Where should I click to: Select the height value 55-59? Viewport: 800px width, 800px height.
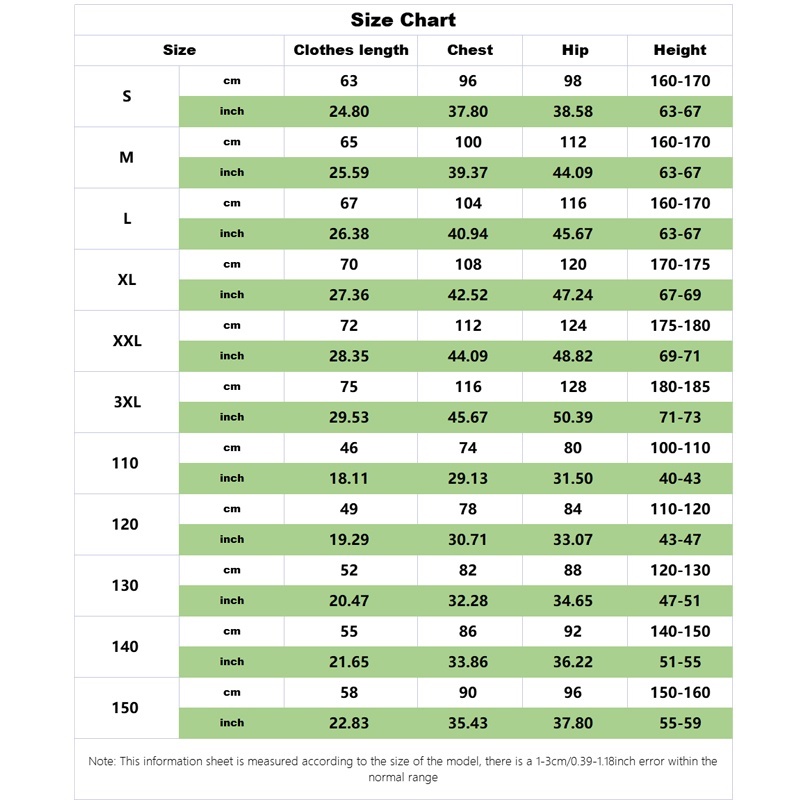tap(680, 723)
